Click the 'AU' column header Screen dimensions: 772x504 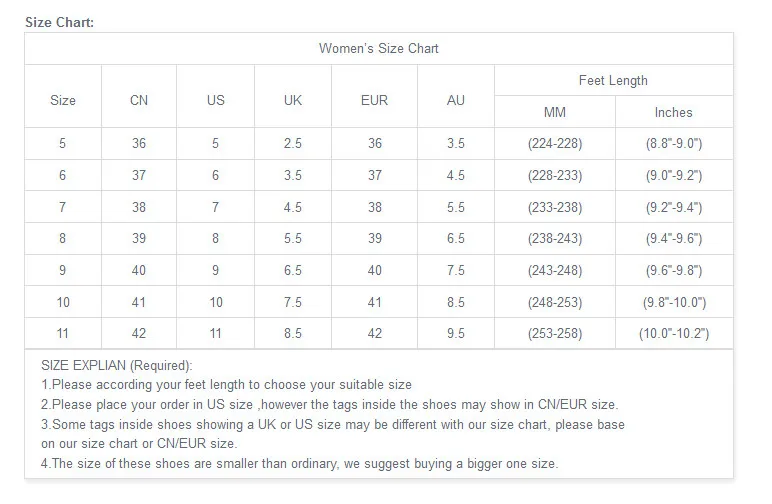coord(456,100)
